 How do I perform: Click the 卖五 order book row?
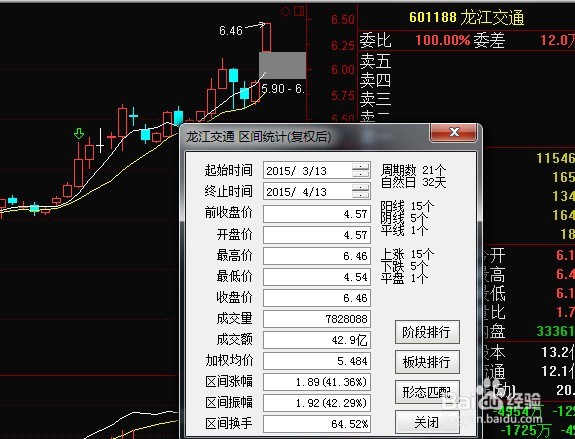click(466, 61)
